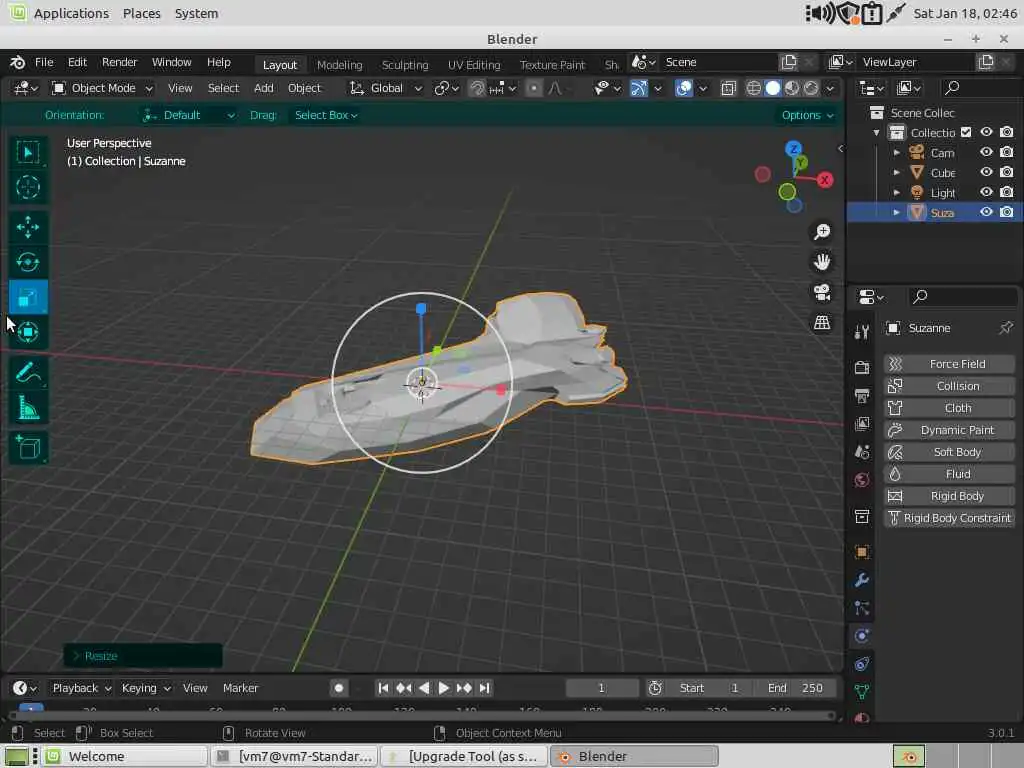Switch to the Sculpting workspace tab

tap(405, 65)
